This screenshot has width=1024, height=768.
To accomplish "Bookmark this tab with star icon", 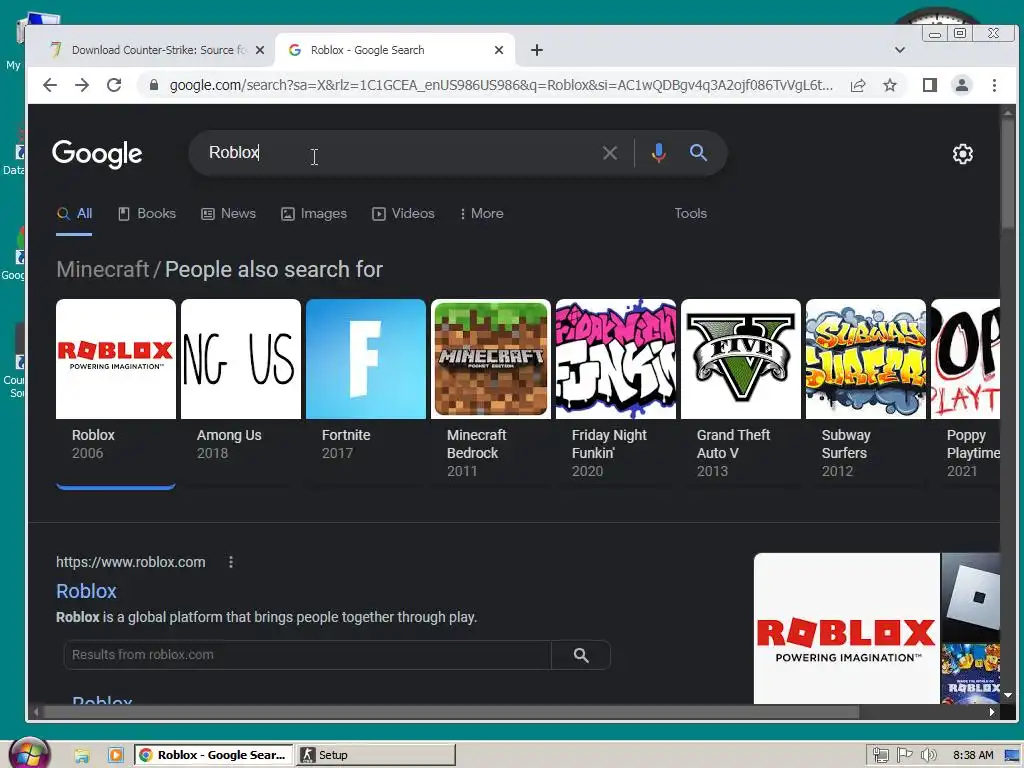I will [x=889, y=85].
